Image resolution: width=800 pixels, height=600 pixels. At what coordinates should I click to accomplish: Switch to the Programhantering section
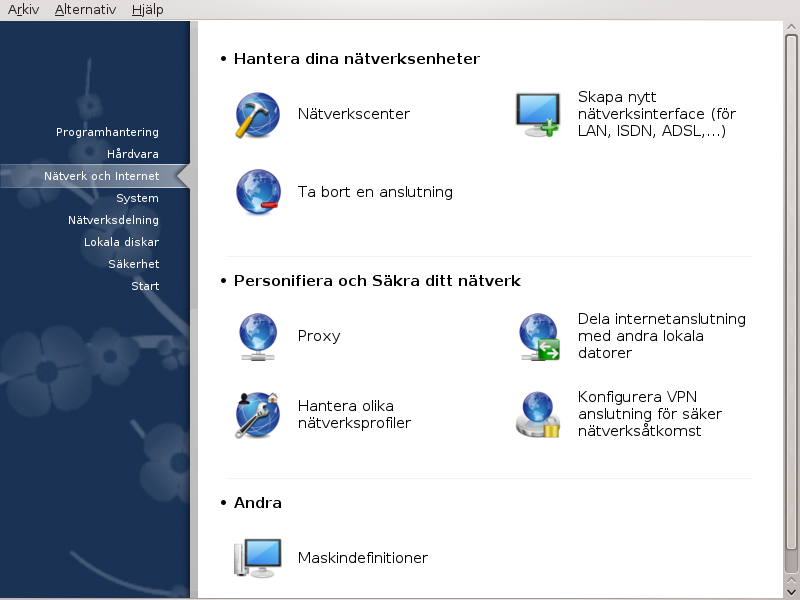(107, 132)
